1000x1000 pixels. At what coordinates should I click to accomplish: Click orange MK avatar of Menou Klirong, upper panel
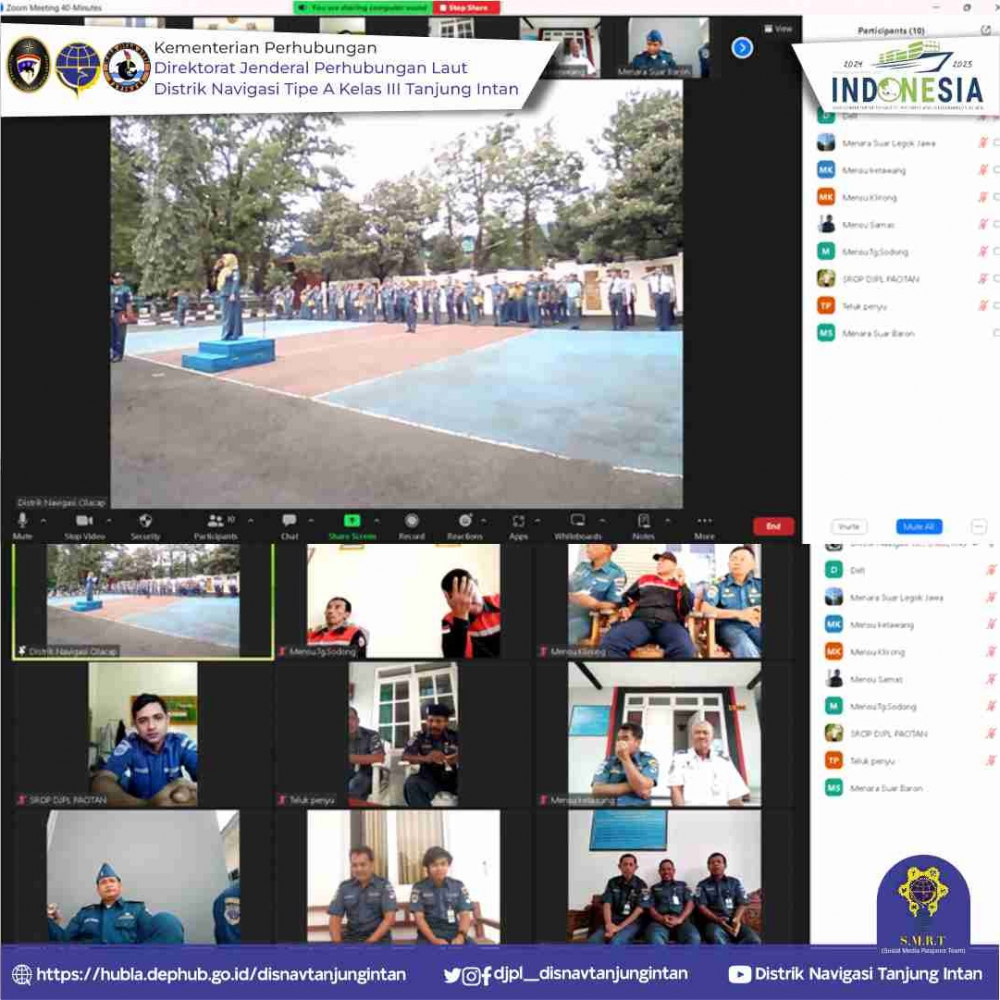(x=826, y=197)
